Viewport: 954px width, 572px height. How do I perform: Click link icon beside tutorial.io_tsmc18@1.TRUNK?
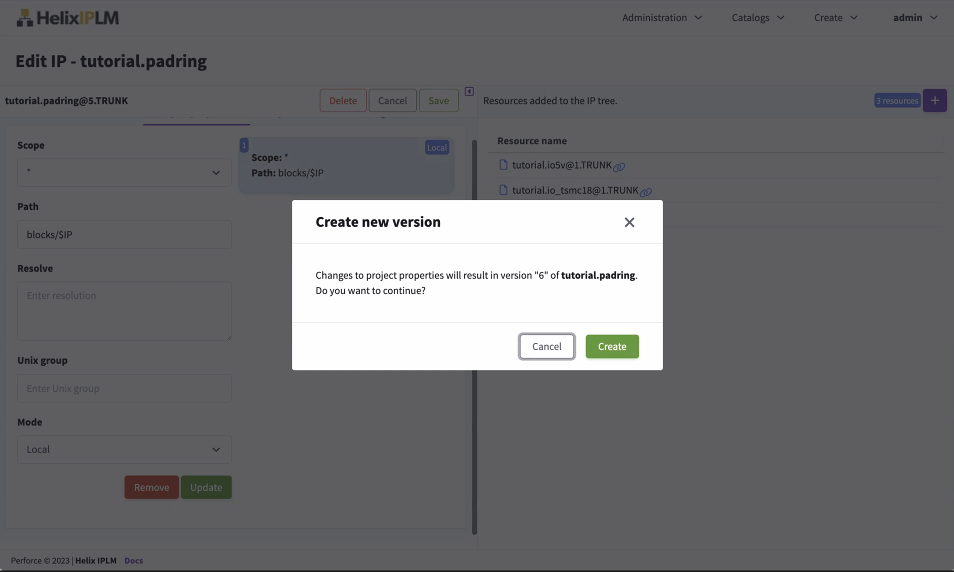tap(646, 192)
